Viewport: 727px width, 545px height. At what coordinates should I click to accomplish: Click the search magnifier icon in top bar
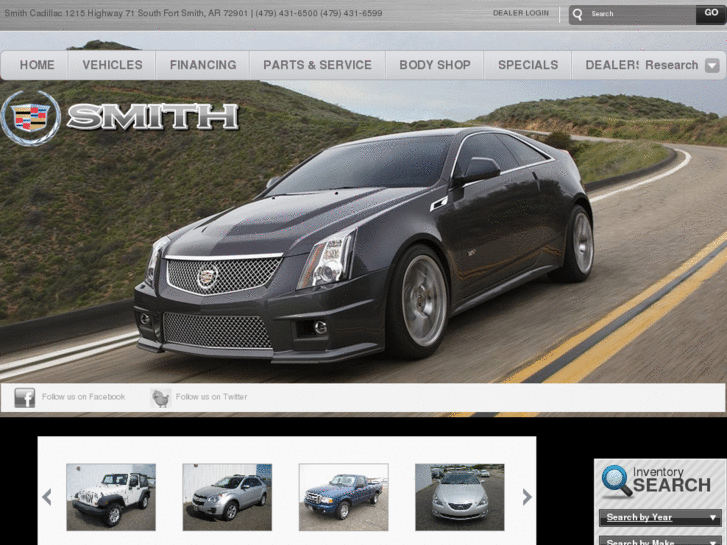point(577,14)
